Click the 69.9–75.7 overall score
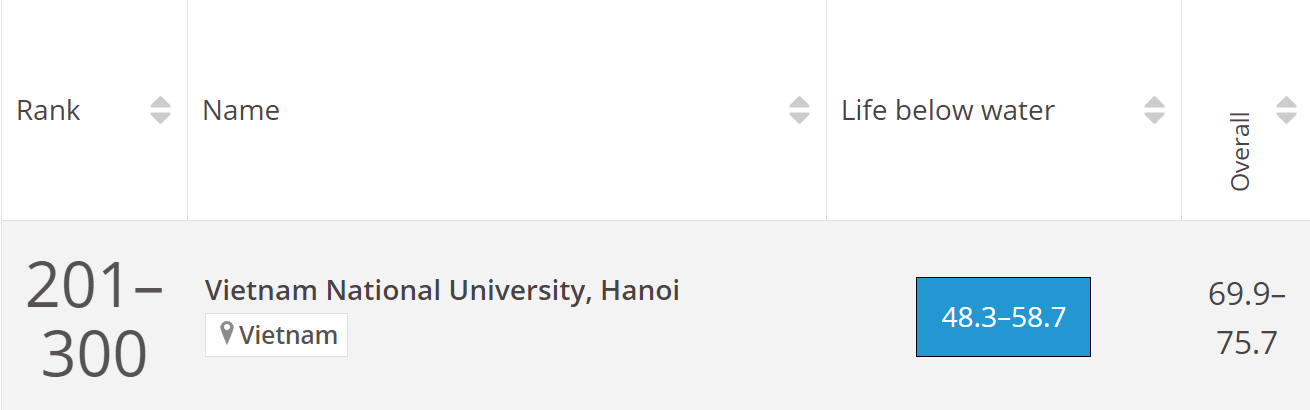Screen dimensions: 1310x410 1247,319
